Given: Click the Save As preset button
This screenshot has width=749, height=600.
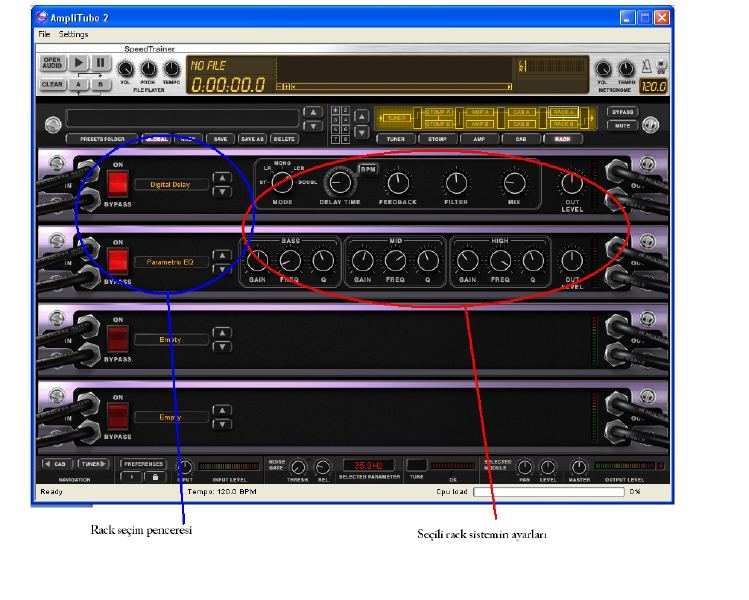Looking at the screenshot, I should click(x=252, y=139).
